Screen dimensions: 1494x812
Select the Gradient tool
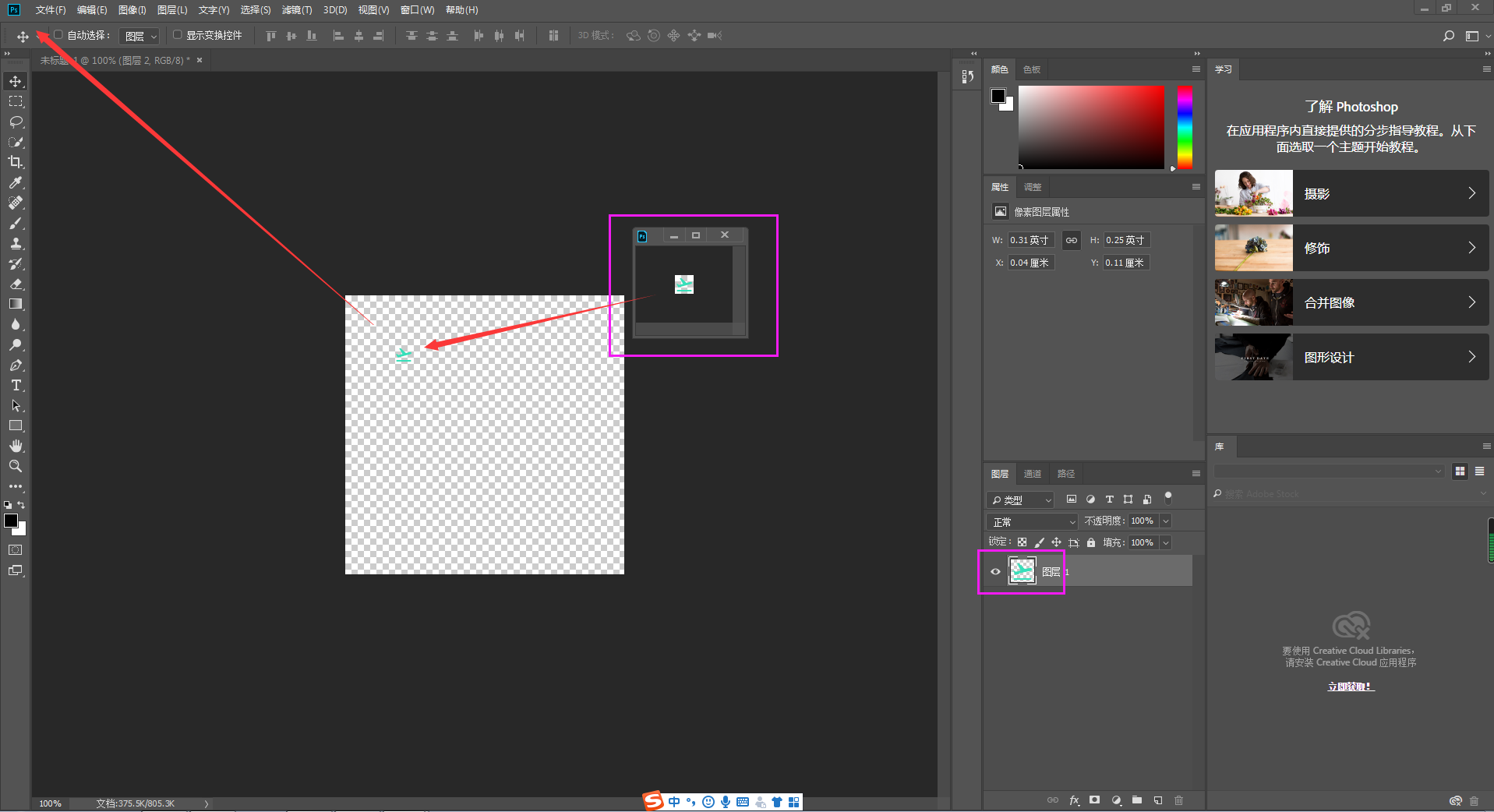click(16, 304)
